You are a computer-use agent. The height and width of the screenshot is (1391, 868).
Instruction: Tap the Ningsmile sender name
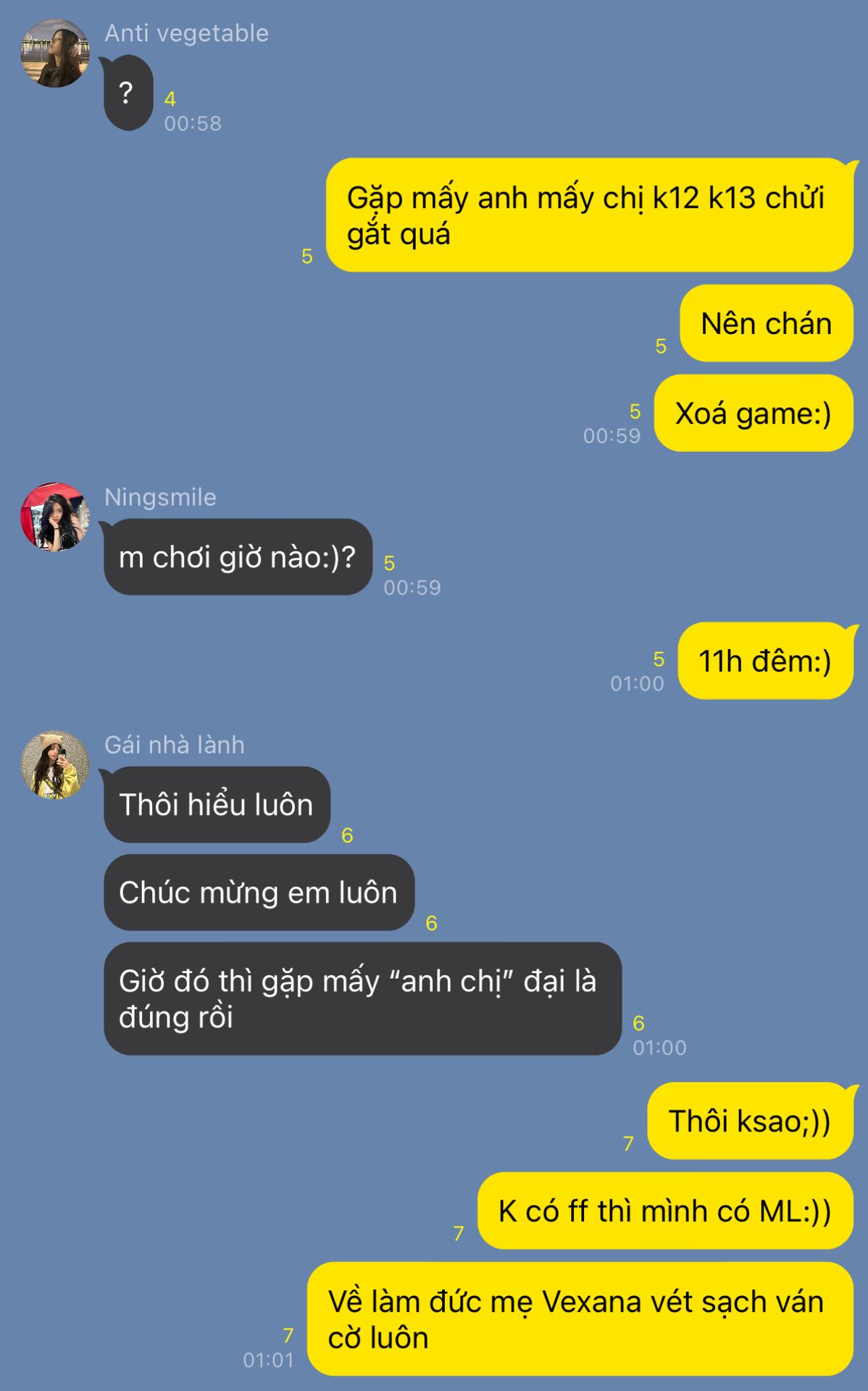point(160,497)
